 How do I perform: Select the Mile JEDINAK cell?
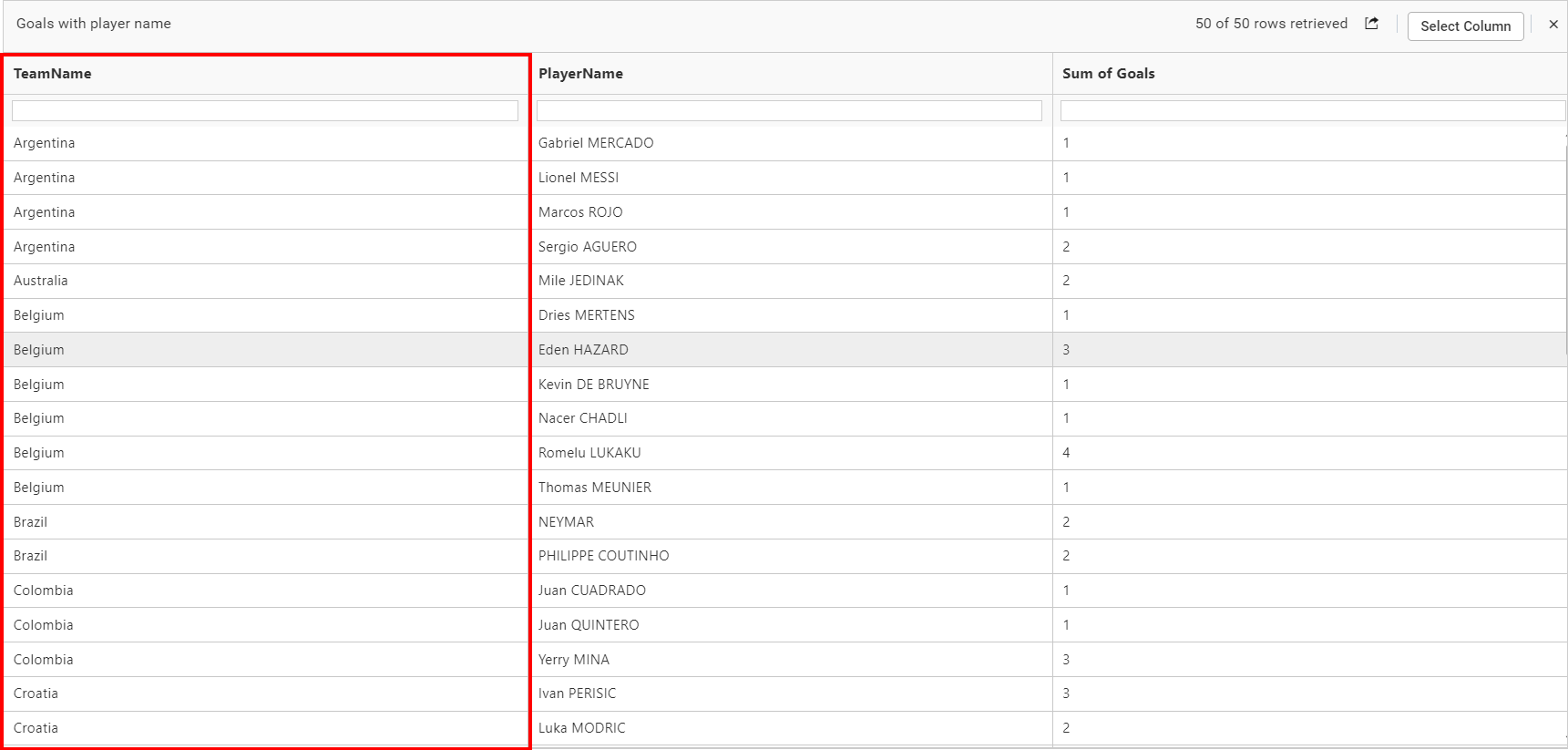coord(580,281)
